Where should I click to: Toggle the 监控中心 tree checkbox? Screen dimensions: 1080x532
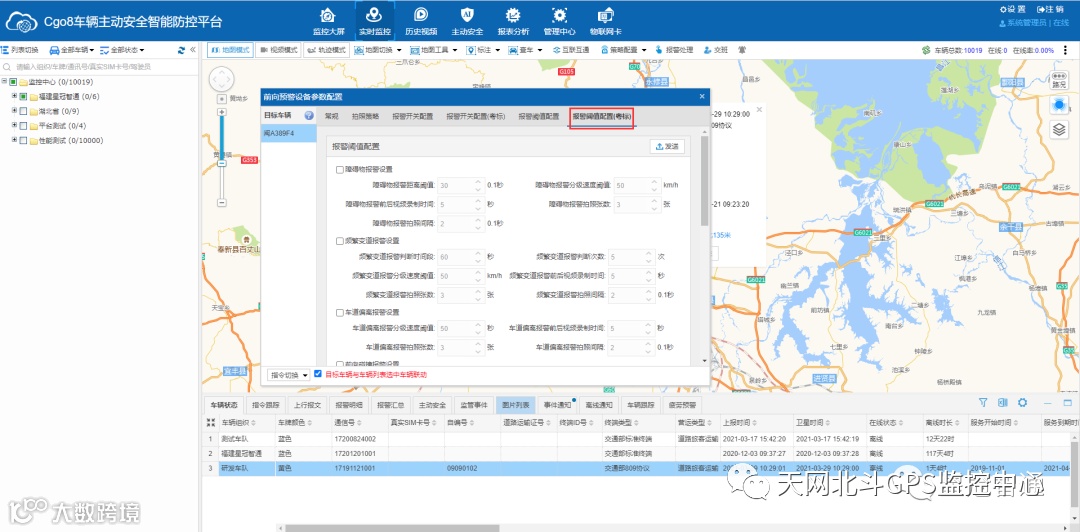tap(14, 81)
